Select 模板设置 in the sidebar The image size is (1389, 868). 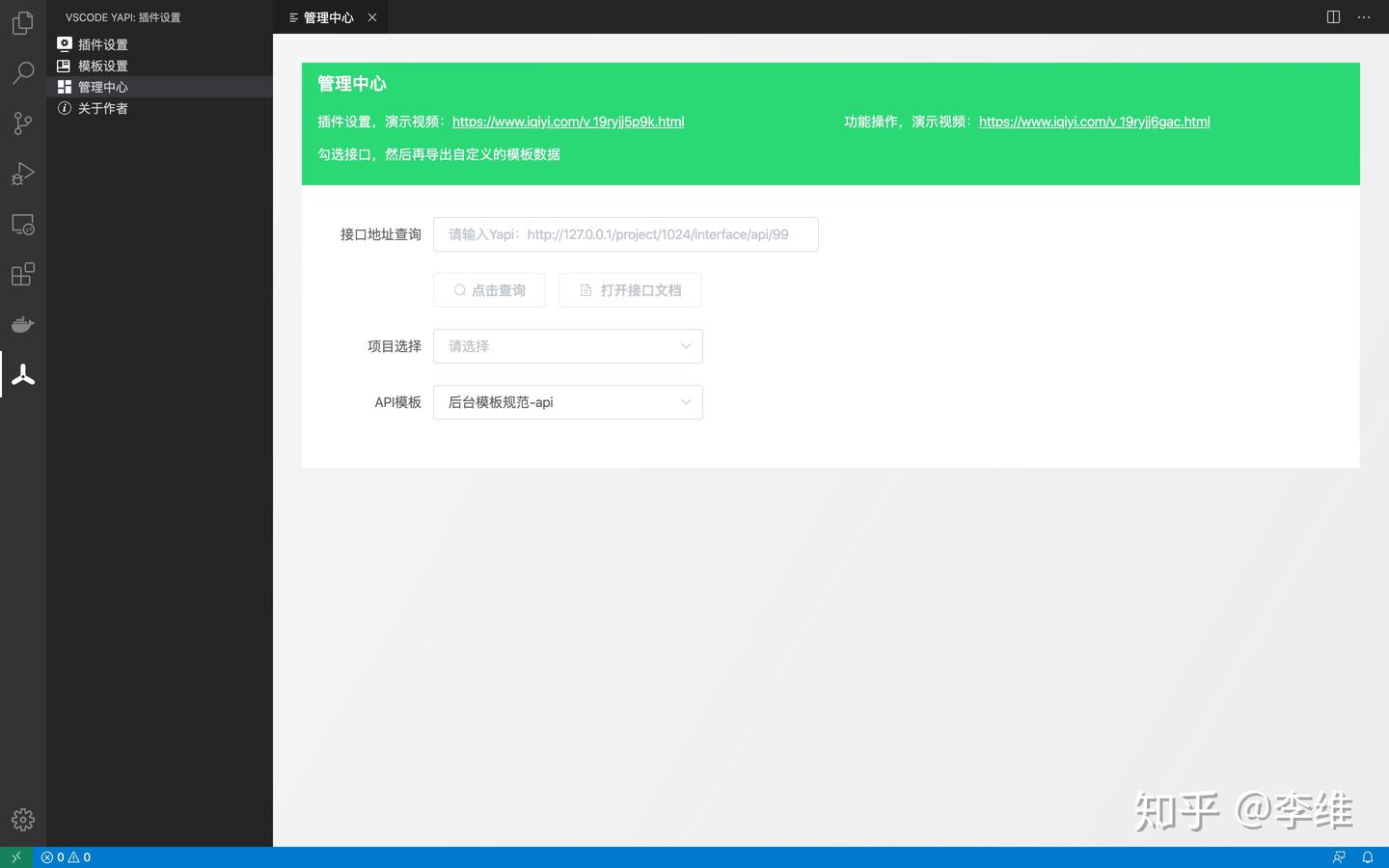pyautogui.click(x=102, y=65)
